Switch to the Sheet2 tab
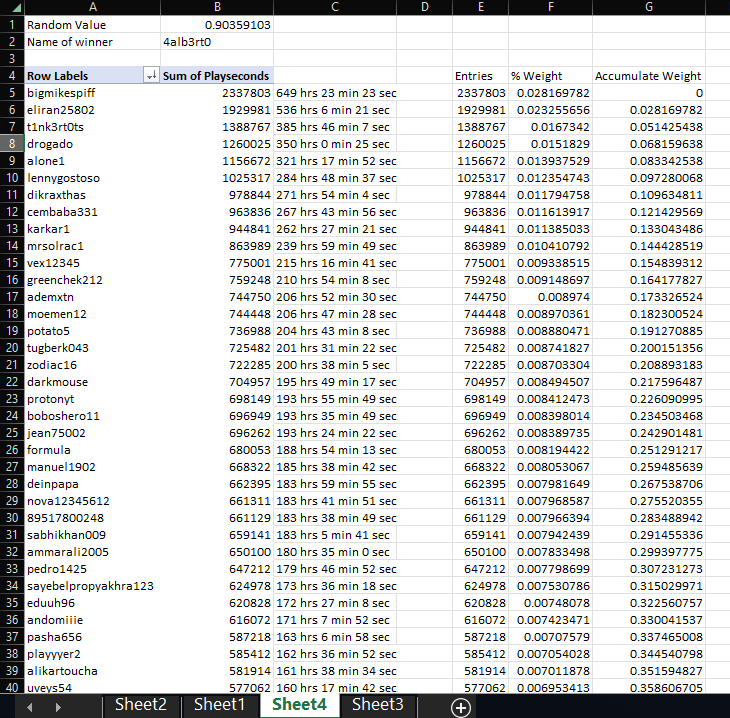Viewport: 730px width, 718px height. click(140, 705)
